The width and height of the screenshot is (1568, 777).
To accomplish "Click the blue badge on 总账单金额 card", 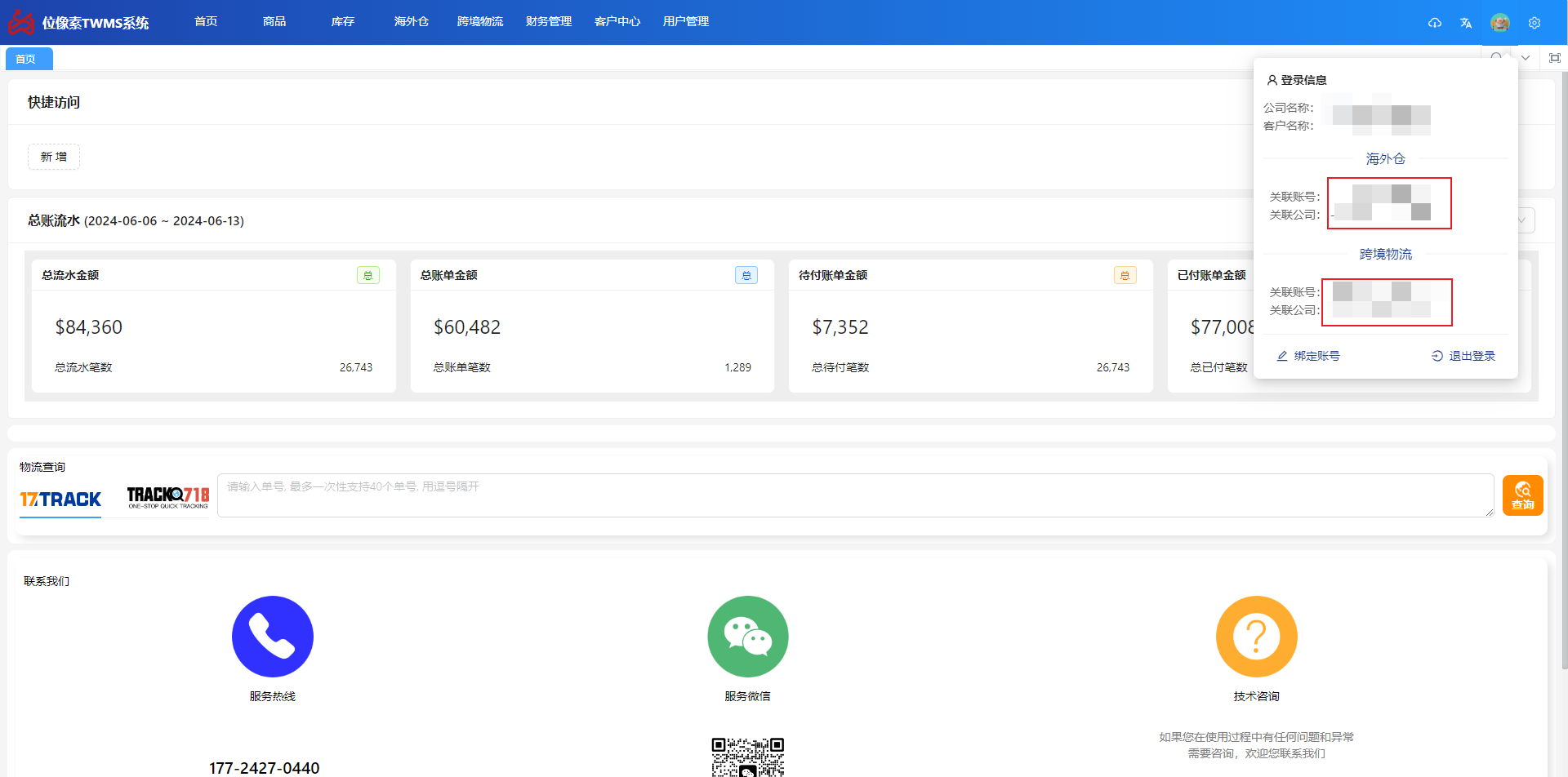I will click(x=746, y=275).
